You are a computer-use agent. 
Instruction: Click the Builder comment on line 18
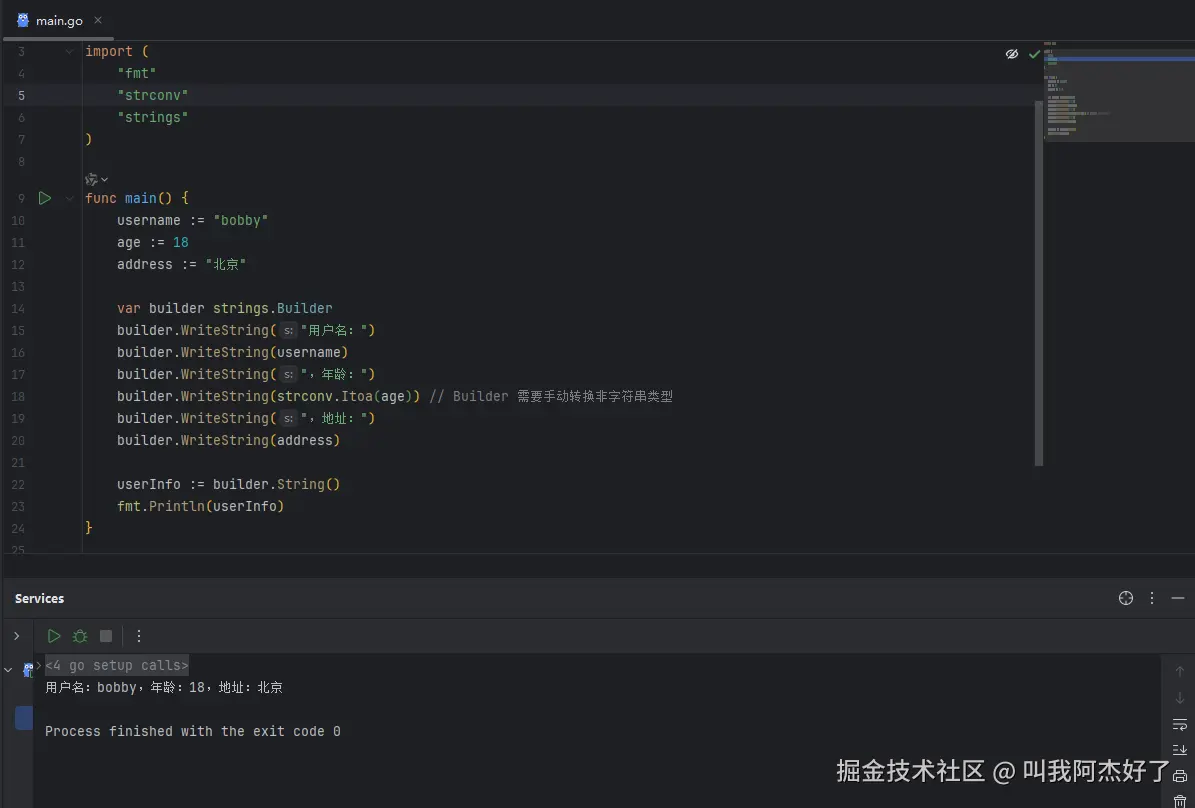550,396
